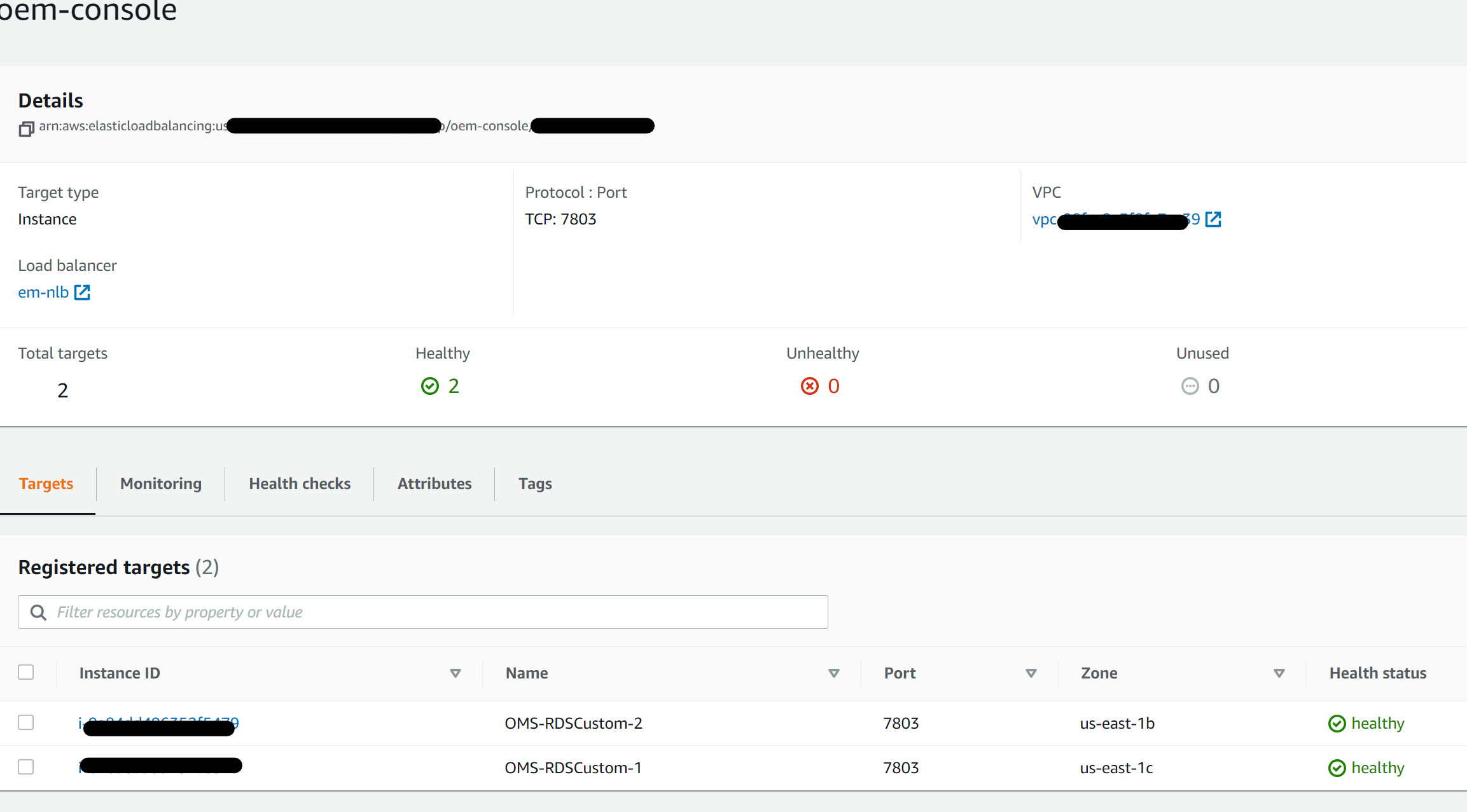Viewport: 1467px width, 812px height.
Task: Click the em-nlb external link icon
Action: point(82,292)
